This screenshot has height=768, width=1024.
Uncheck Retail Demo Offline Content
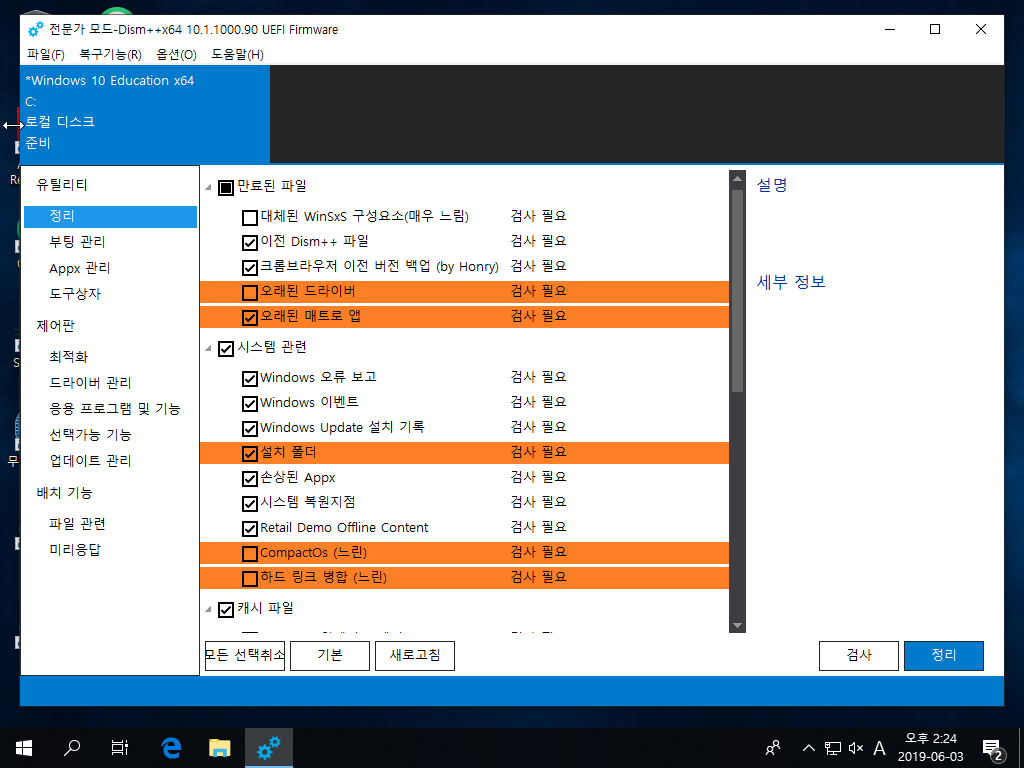pos(249,529)
